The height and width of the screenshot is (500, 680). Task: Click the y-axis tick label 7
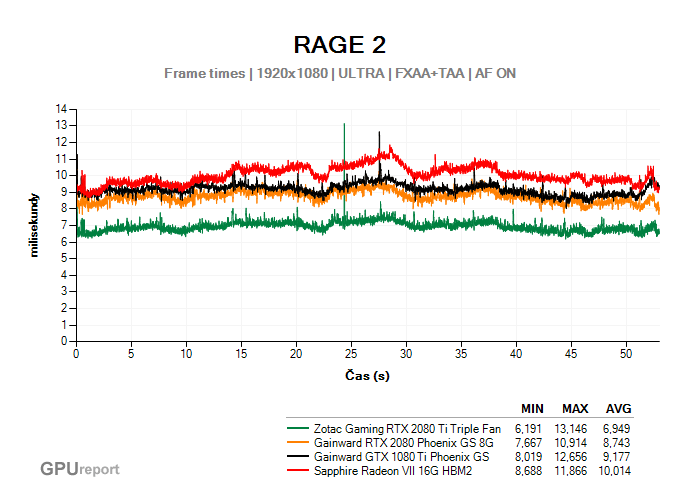64,225
